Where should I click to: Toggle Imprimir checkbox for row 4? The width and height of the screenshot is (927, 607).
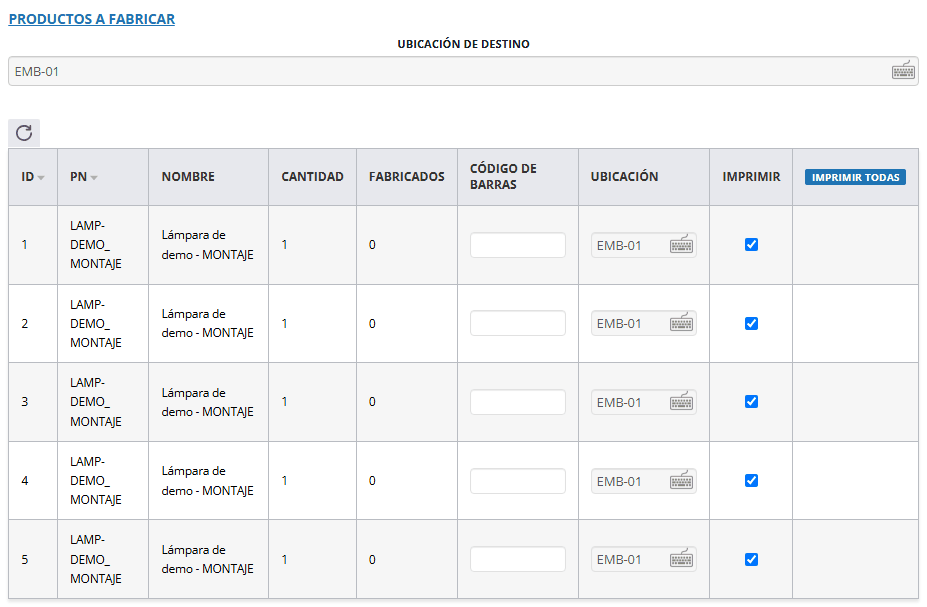pos(751,481)
